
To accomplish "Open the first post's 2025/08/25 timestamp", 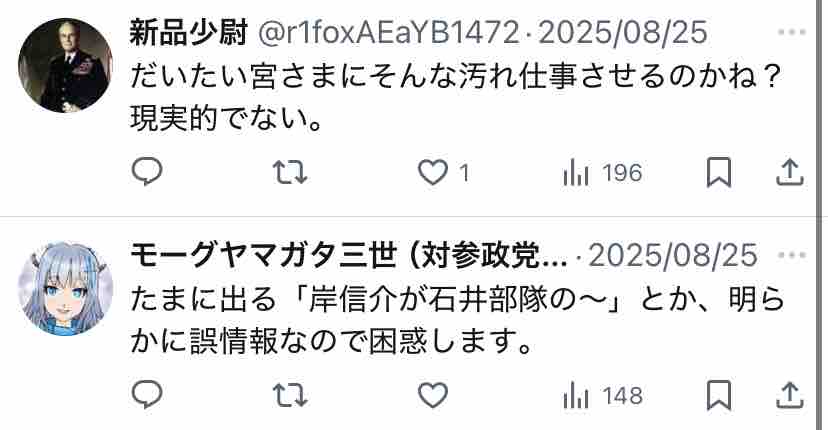I will click(623, 33).
